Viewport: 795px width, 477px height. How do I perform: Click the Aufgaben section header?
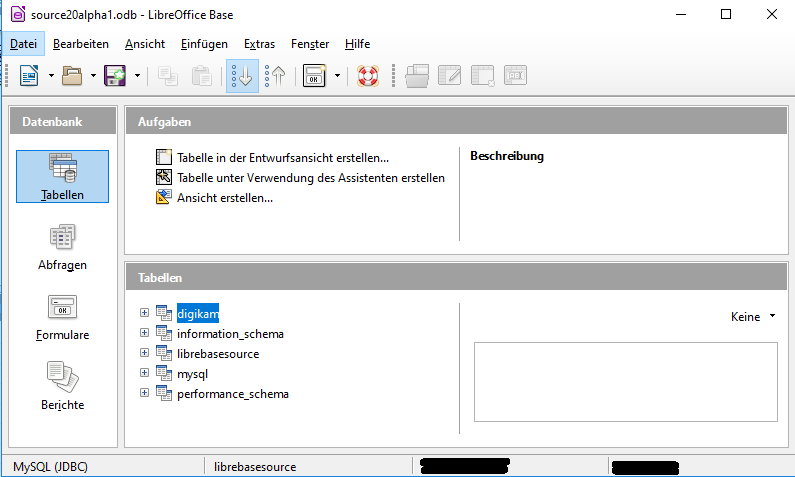(x=456, y=122)
